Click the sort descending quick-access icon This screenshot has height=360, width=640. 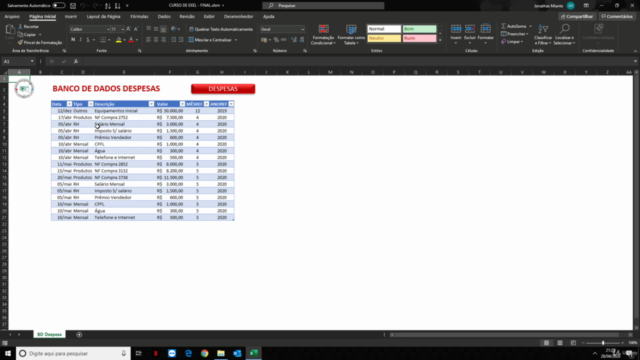pyautogui.click(x=118, y=6)
